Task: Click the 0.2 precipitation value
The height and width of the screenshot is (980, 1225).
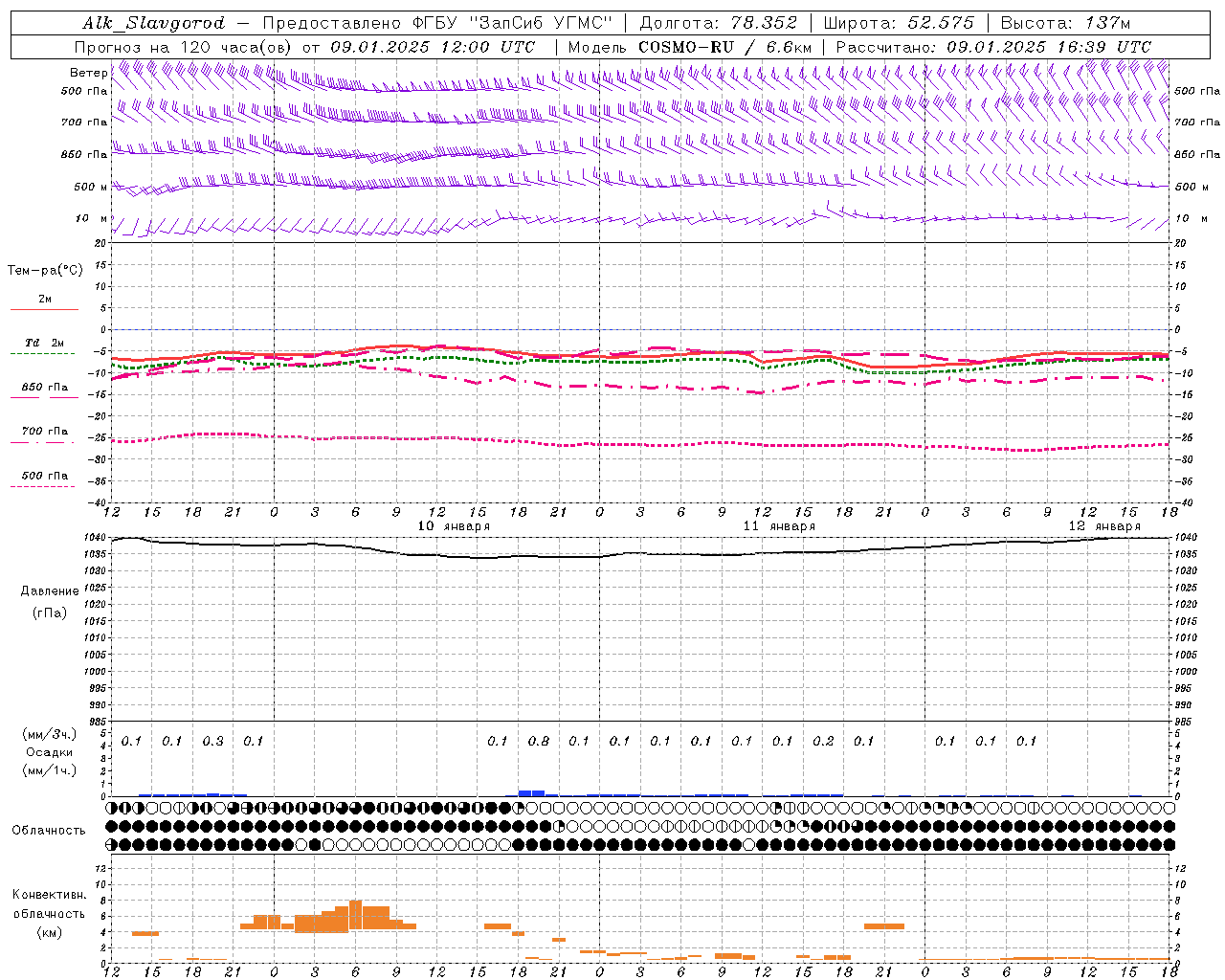Action: [823, 742]
